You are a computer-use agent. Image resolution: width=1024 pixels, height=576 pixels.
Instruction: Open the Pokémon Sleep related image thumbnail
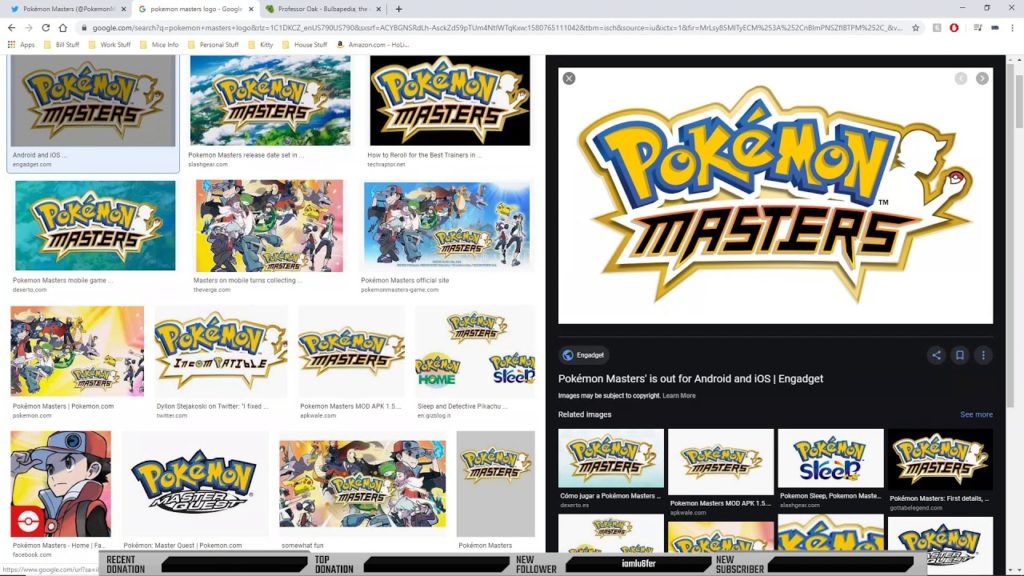(830, 457)
